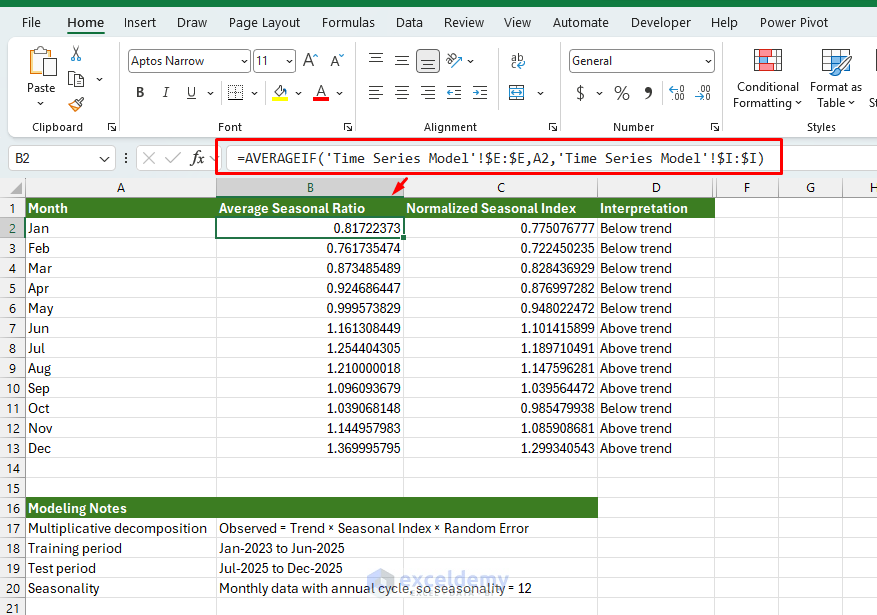
Task: Switch to the Power Pivot tab
Action: (793, 22)
